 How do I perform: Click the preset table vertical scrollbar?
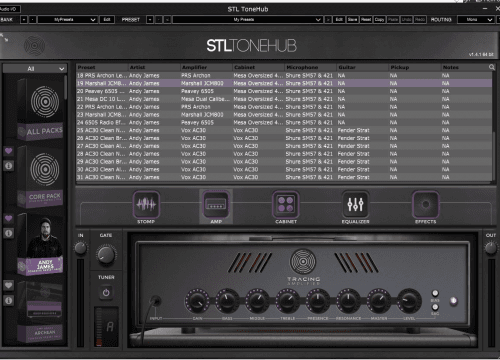tap(494, 157)
